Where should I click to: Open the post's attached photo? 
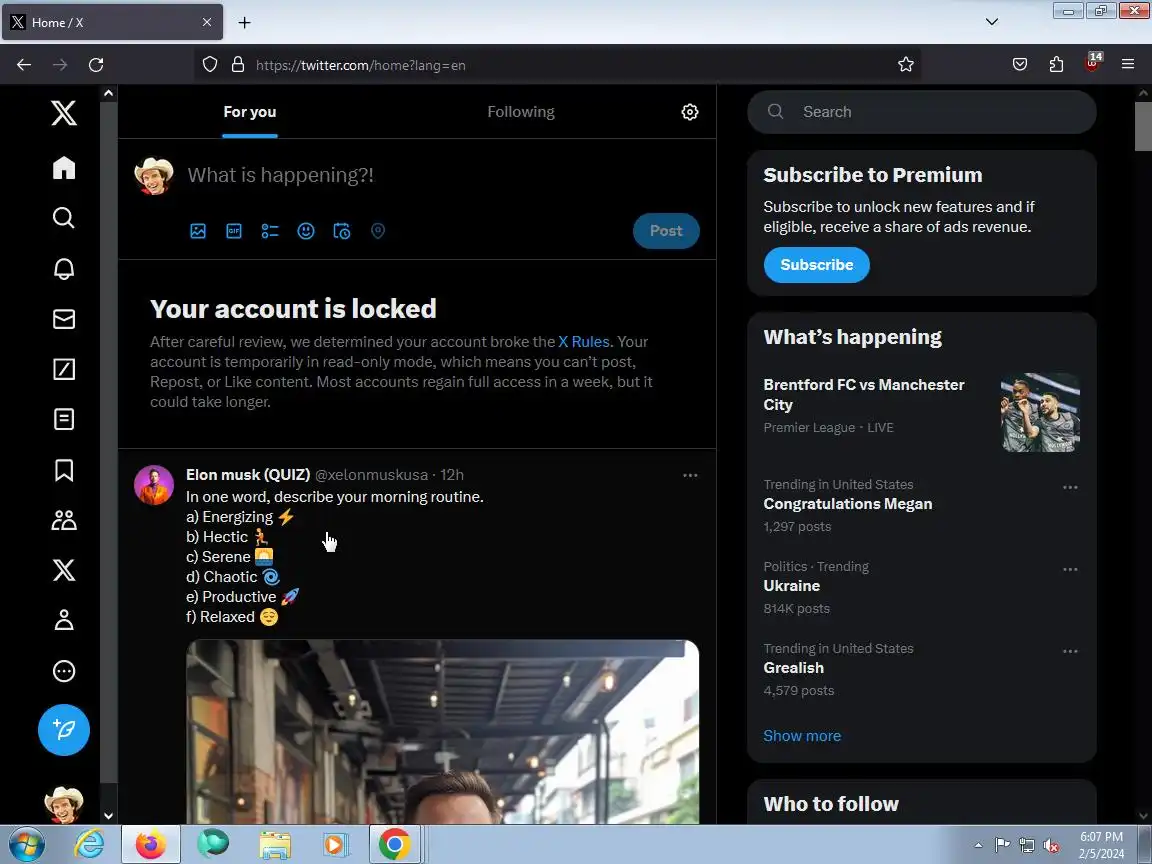[442, 732]
